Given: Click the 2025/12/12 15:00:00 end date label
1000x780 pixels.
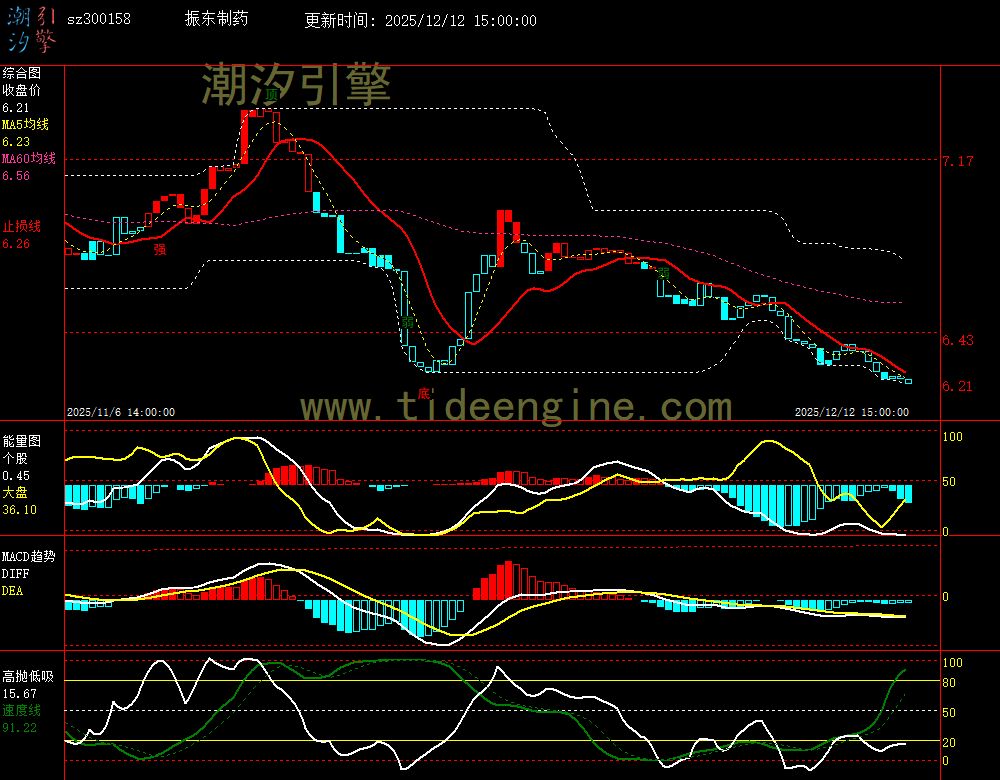Looking at the screenshot, I should (x=851, y=411).
